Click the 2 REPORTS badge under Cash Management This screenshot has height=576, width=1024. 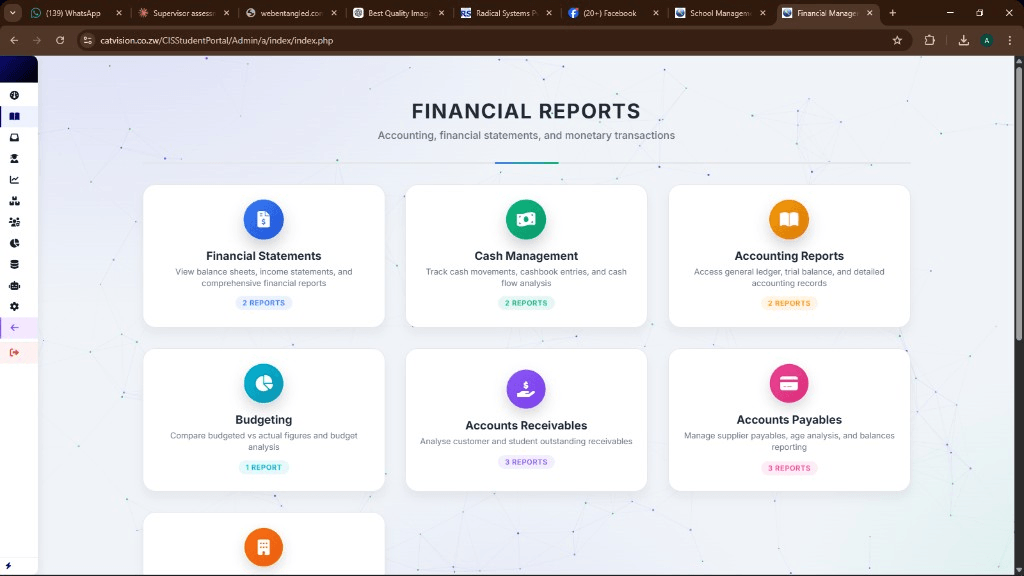point(526,303)
